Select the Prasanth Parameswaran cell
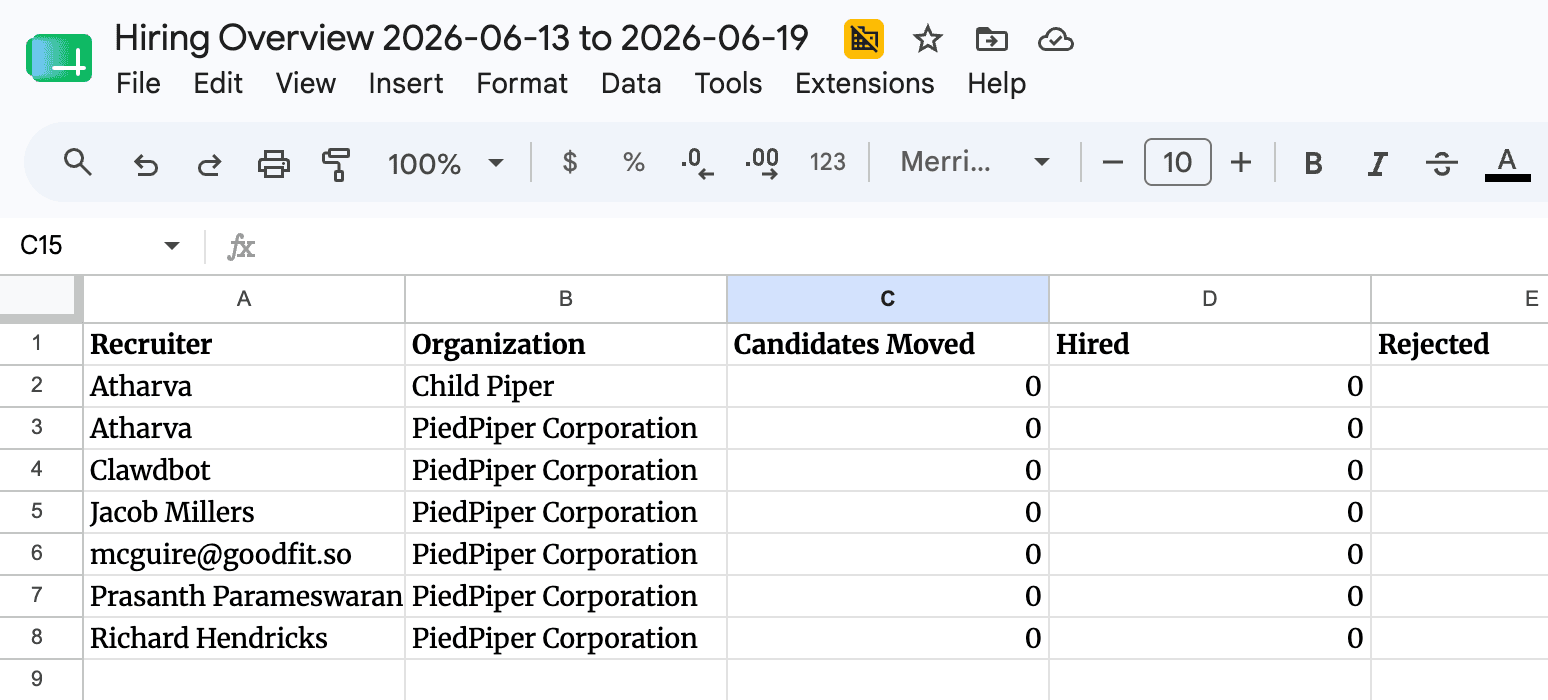 point(244,596)
